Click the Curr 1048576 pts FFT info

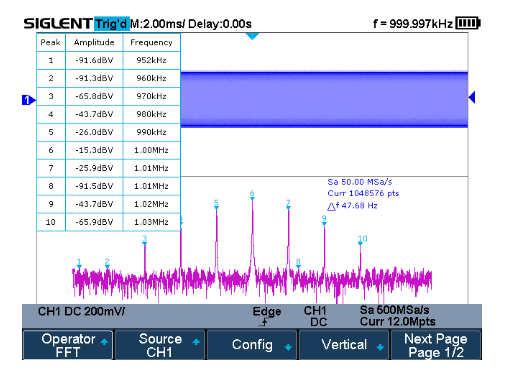pos(363,193)
